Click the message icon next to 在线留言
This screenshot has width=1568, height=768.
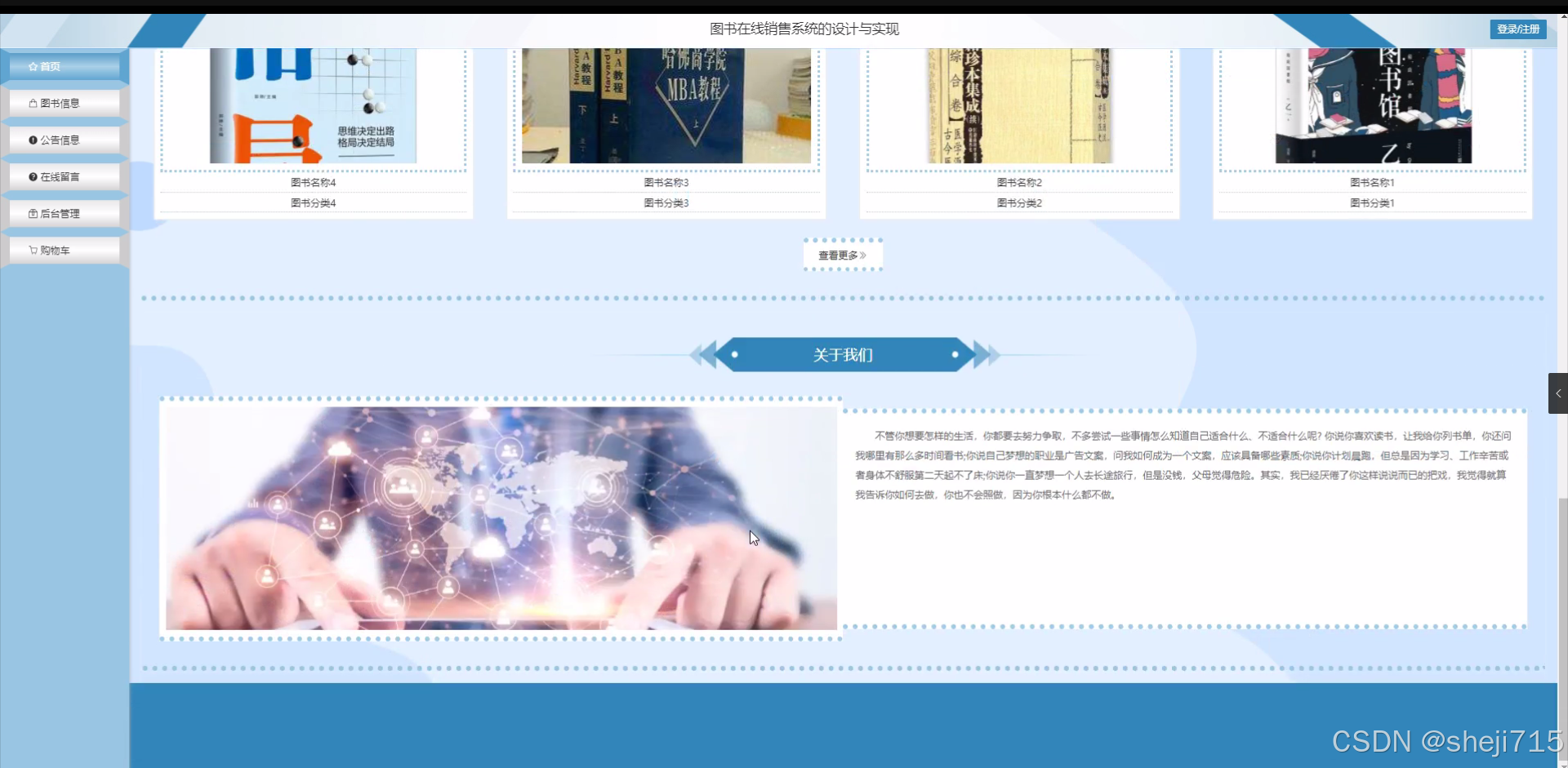click(x=33, y=175)
